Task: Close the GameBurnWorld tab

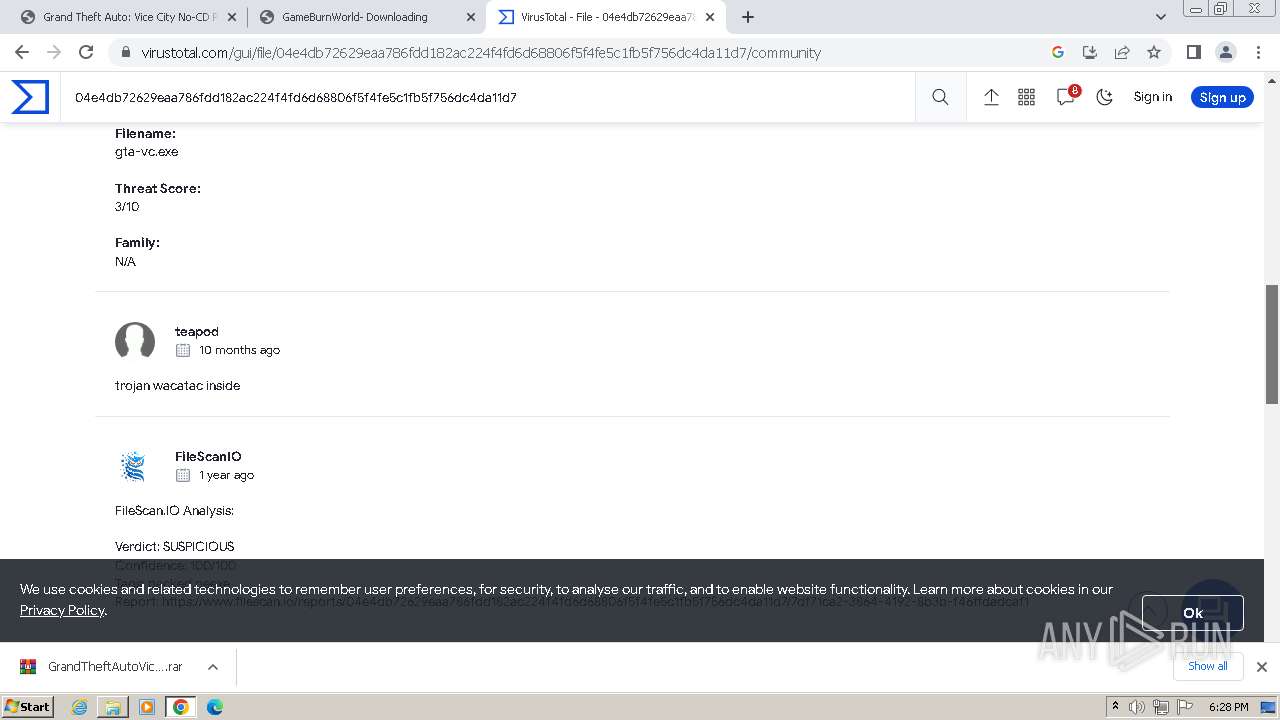Action: pyautogui.click(x=471, y=17)
